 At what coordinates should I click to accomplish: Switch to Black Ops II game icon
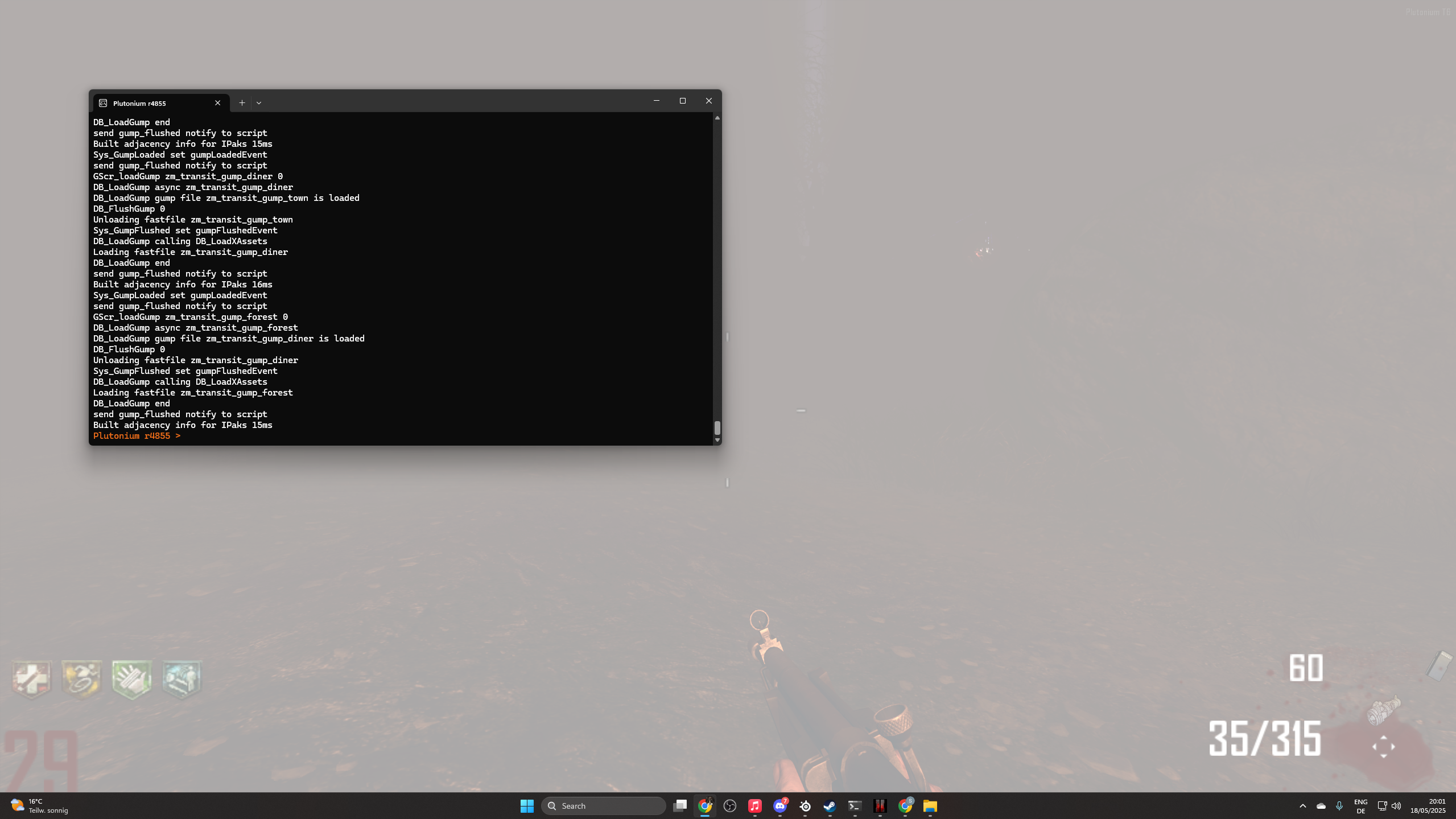coord(880,806)
